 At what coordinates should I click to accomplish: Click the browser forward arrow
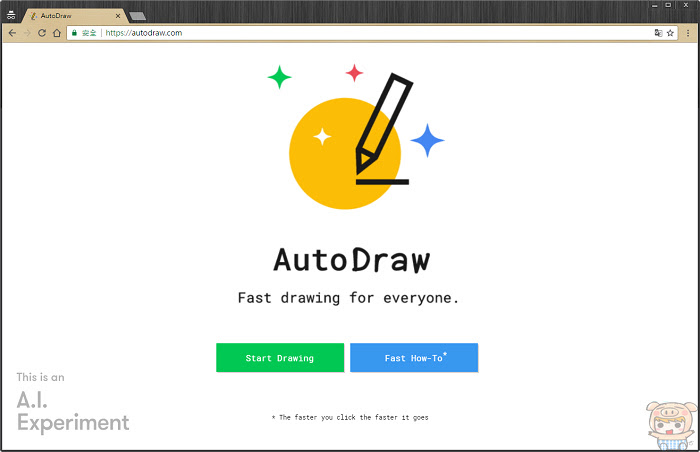tap(27, 33)
